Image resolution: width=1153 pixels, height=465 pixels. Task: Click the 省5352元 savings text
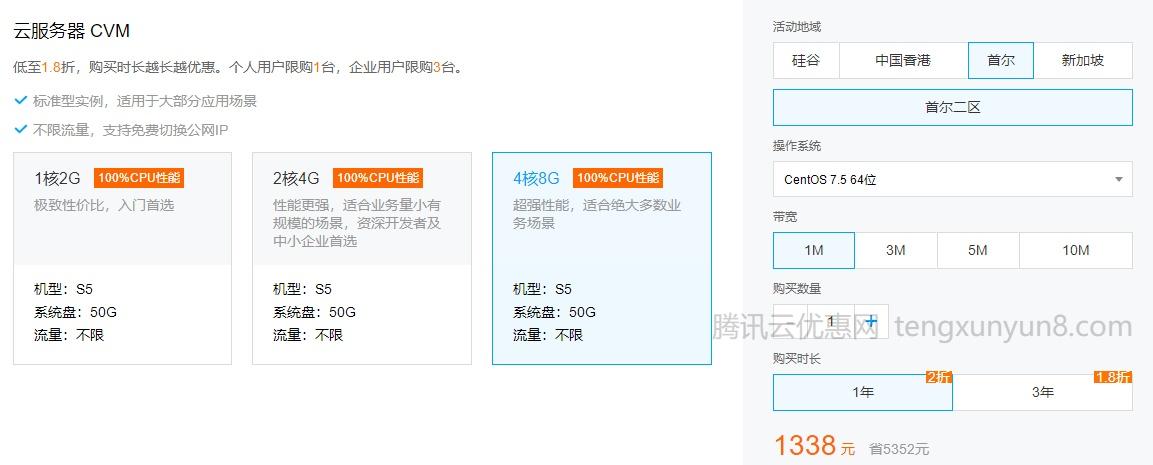[x=899, y=449]
